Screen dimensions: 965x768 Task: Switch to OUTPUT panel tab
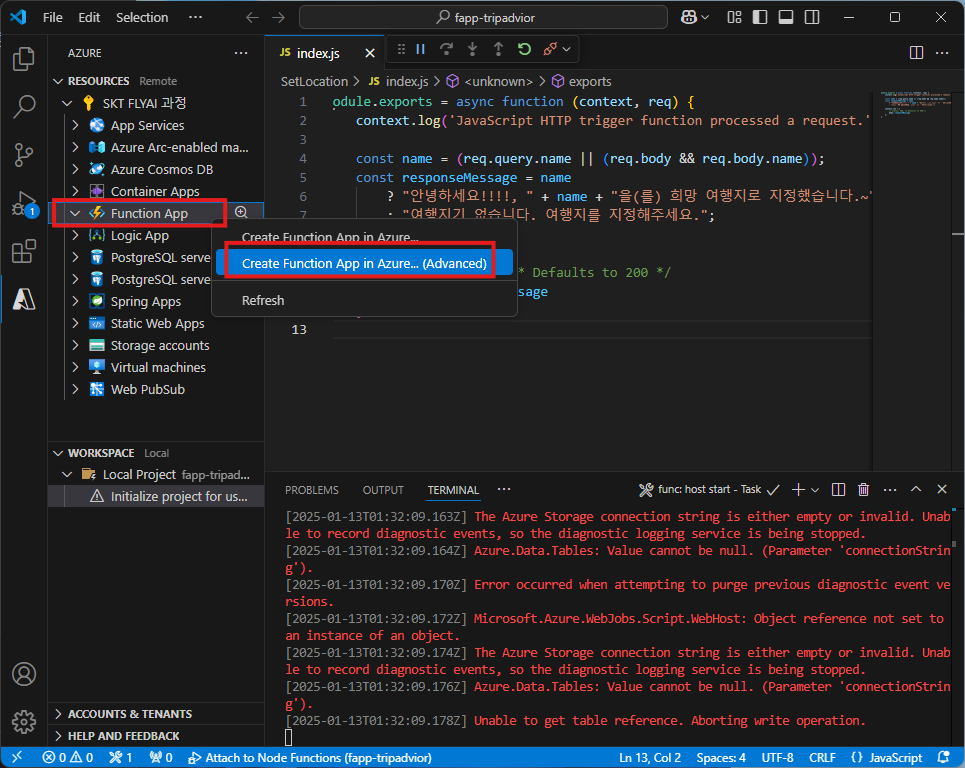(x=383, y=490)
